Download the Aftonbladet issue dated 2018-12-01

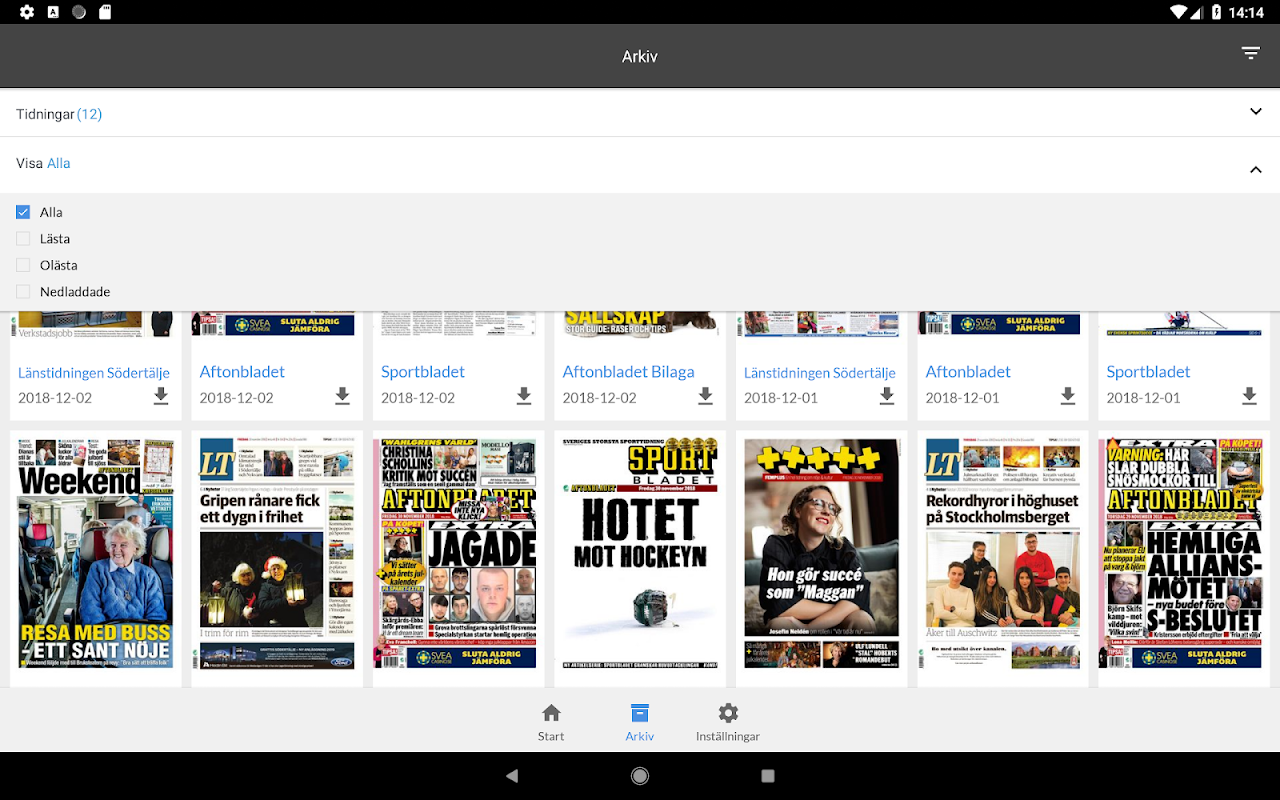click(x=1068, y=397)
